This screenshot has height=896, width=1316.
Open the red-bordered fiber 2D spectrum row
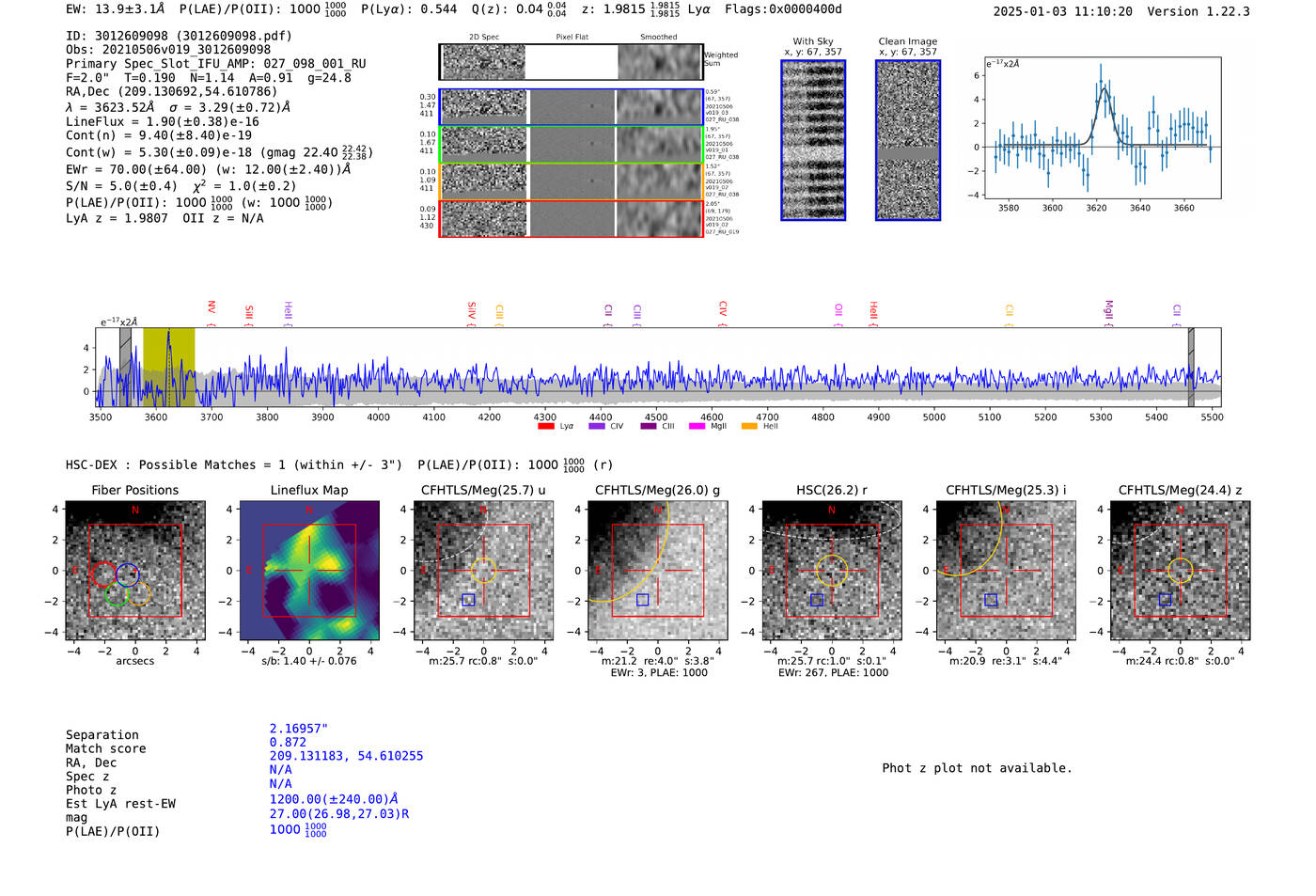point(572,218)
